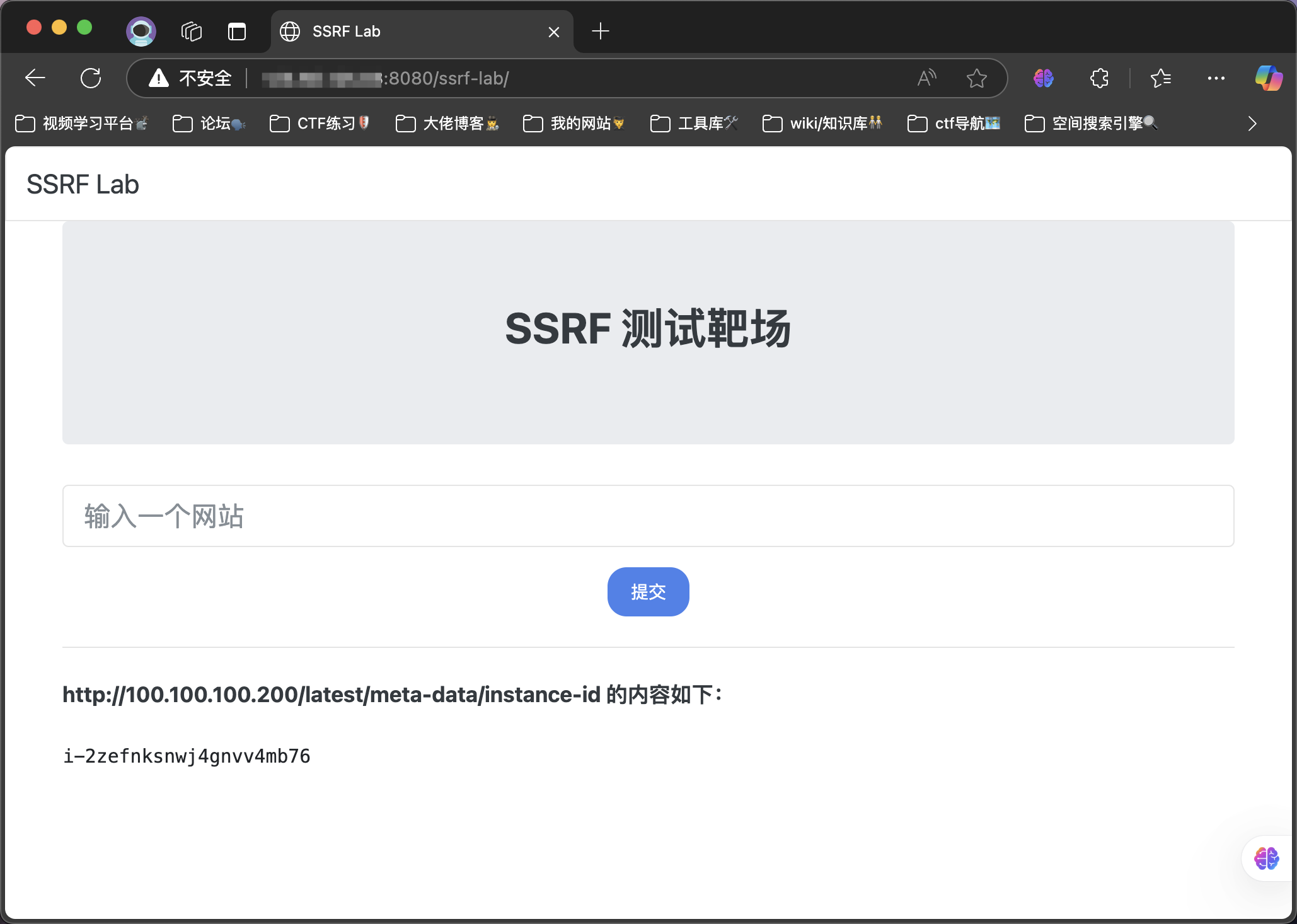The height and width of the screenshot is (924, 1297).
Task: Expand the bookmarks overflow chevron
Action: click(1252, 124)
